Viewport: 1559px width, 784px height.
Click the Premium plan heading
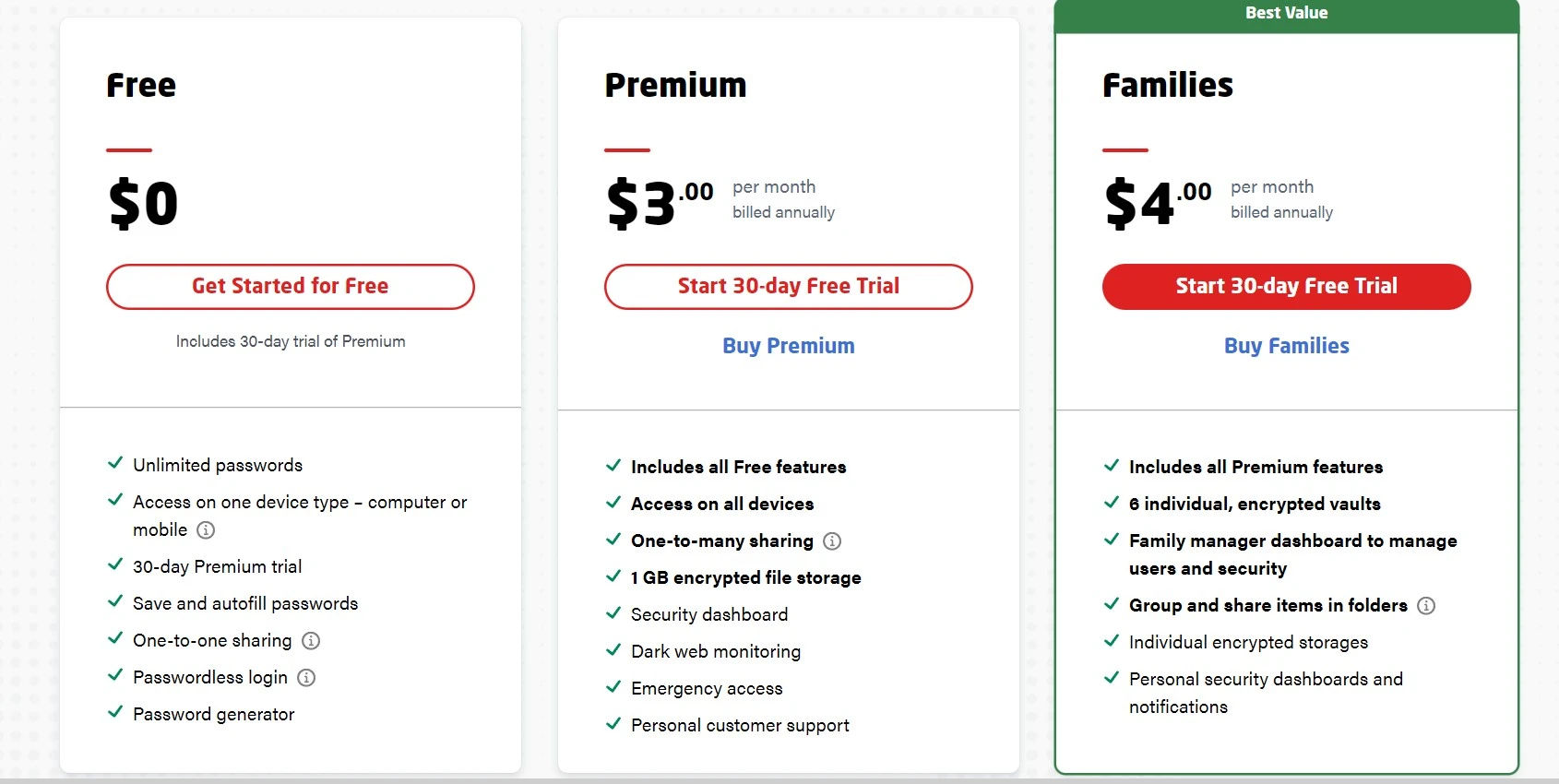[675, 85]
